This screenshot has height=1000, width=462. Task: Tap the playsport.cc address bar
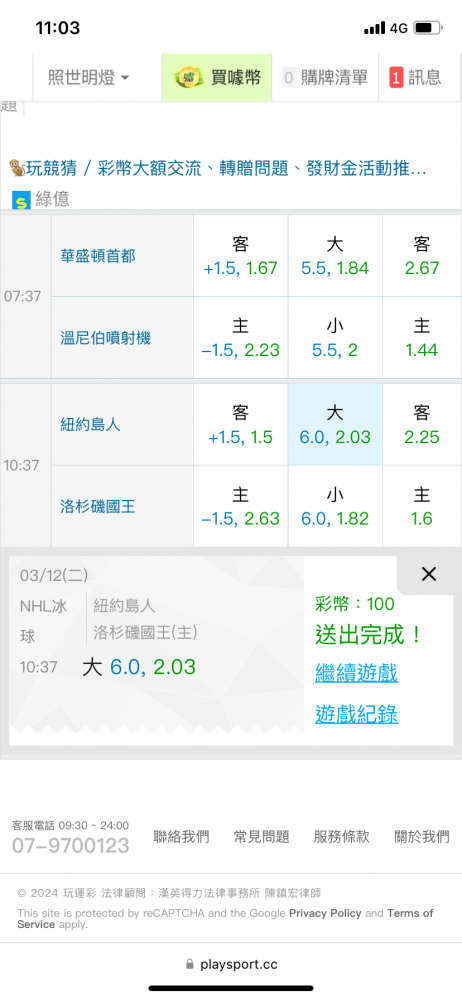231,964
